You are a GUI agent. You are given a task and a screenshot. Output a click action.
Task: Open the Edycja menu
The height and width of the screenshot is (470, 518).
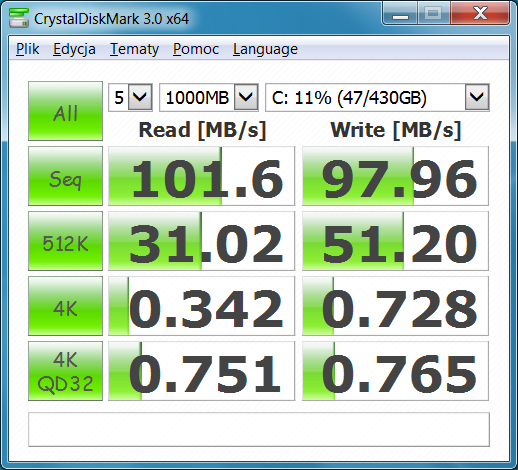point(74,49)
